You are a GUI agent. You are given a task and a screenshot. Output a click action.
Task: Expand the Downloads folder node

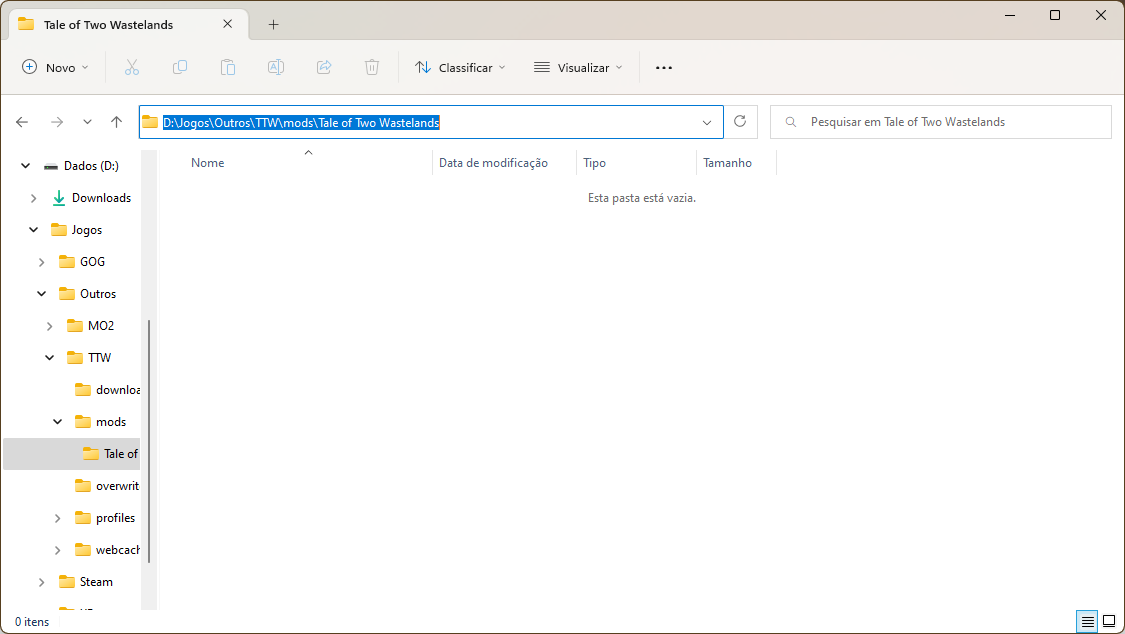pos(34,198)
